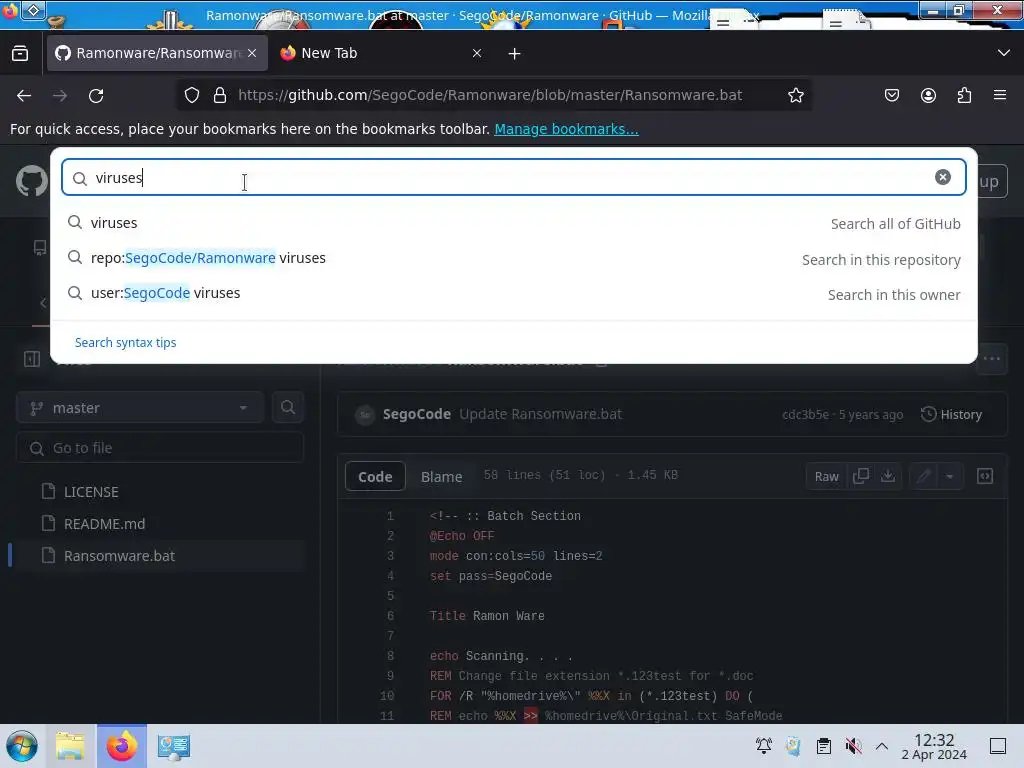Click the Firefox taskbar icon

tap(122, 746)
